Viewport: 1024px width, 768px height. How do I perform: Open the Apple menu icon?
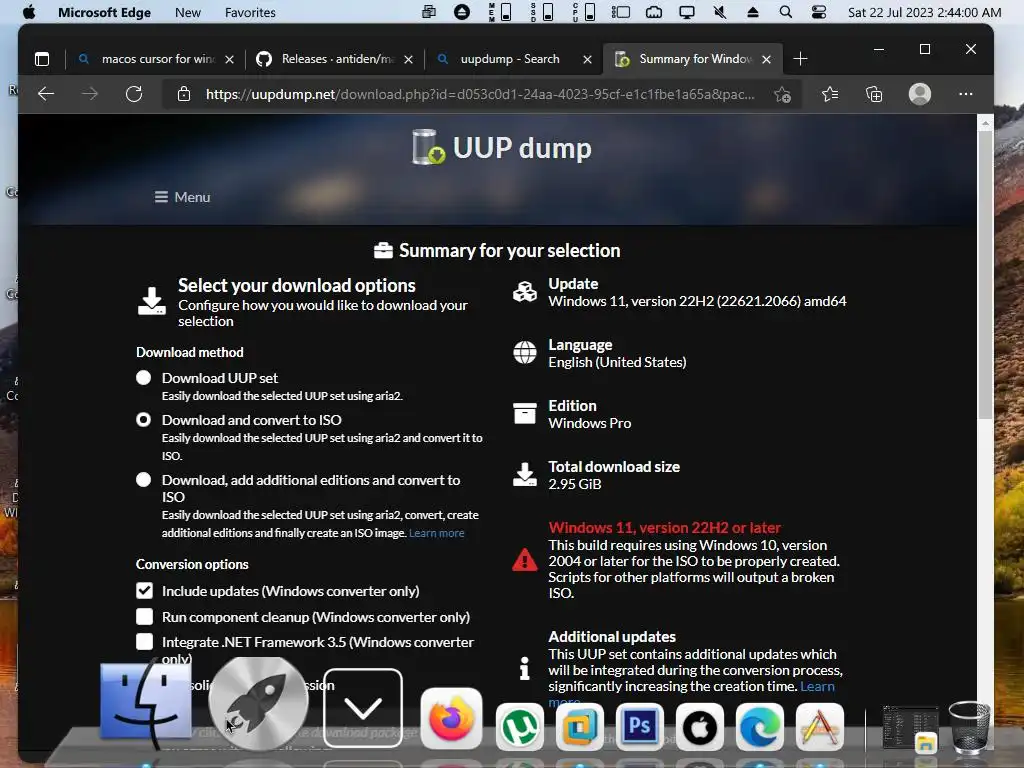(29, 12)
